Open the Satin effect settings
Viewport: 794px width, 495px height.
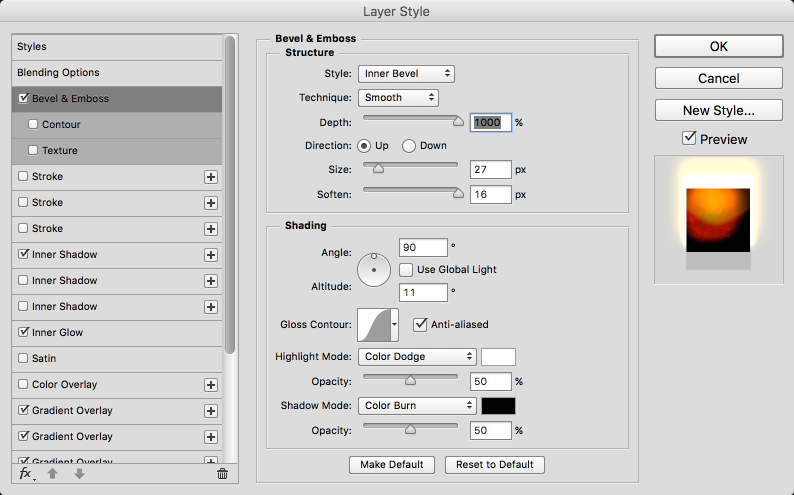[44, 359]
